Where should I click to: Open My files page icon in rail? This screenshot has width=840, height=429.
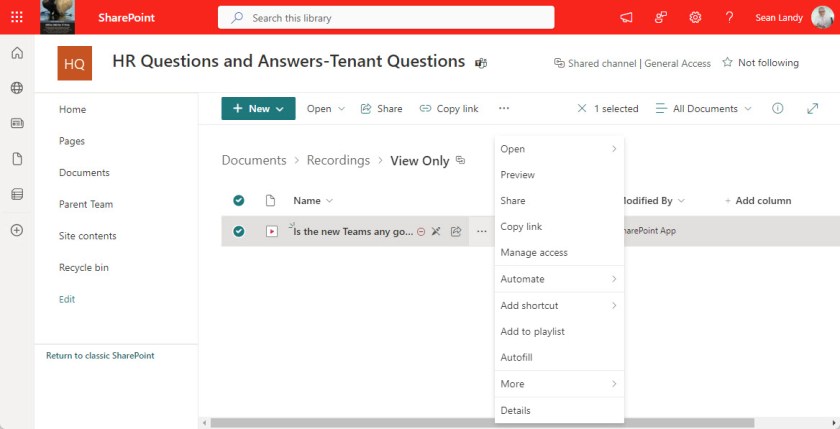point(17,159)
